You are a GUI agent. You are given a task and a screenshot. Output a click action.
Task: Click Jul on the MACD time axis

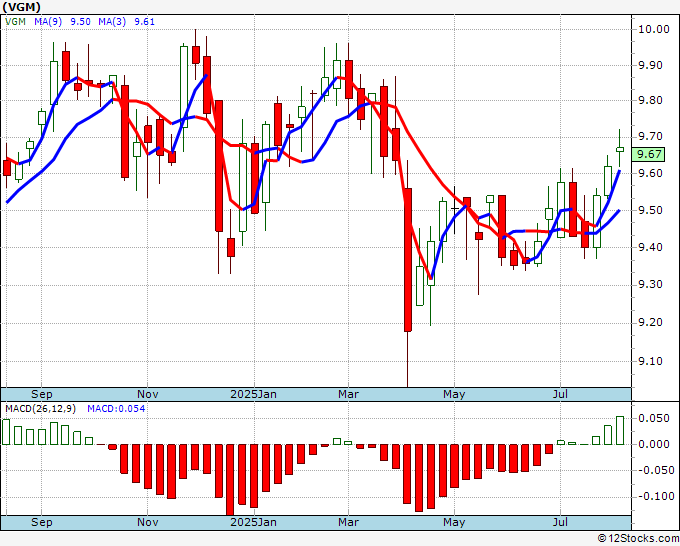(560, 522)
